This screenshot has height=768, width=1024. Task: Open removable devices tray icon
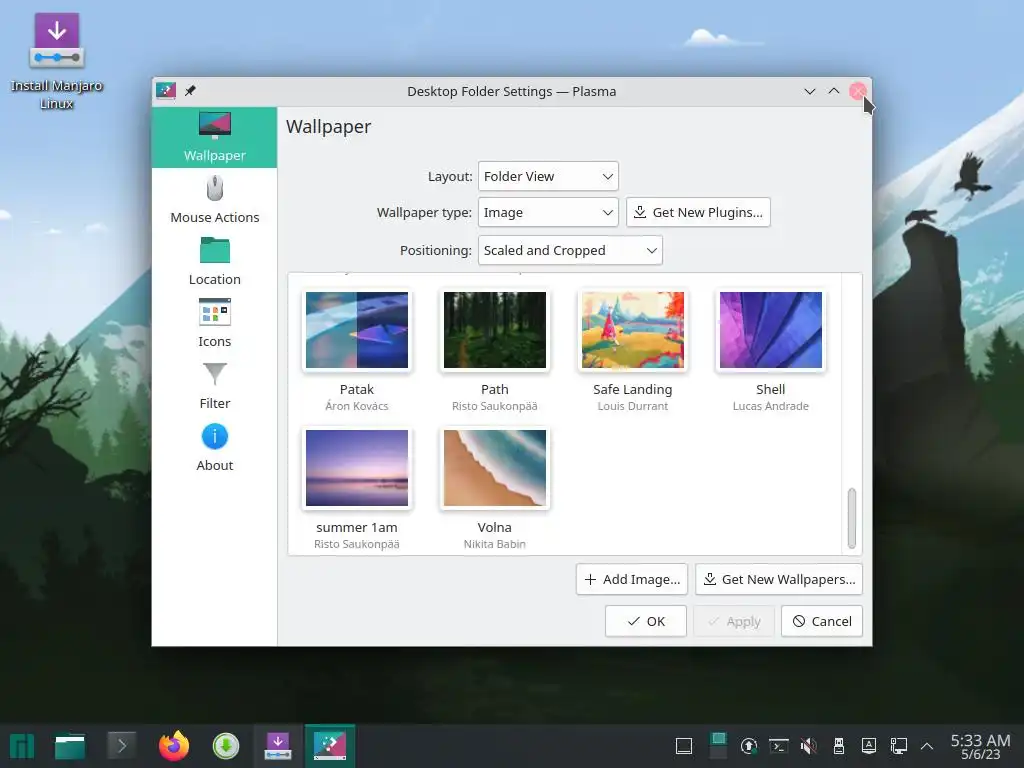[x=839, y=746]
